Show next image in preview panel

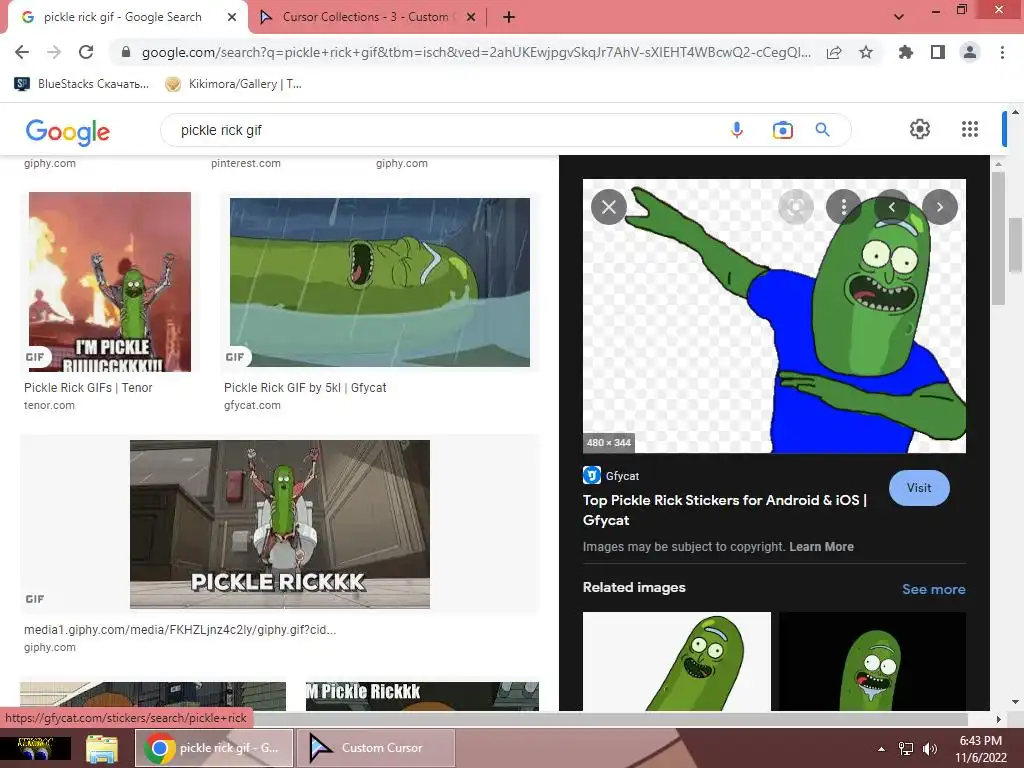click(x=940, y=207)
